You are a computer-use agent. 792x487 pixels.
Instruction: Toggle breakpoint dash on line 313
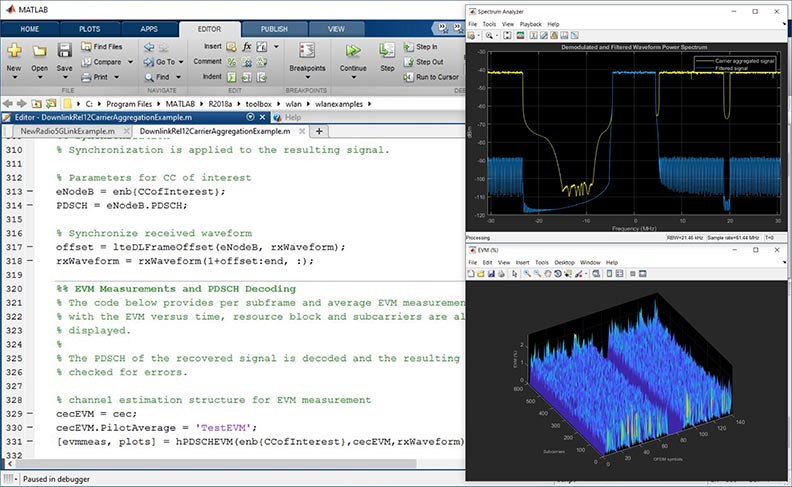tap(30, 191)
